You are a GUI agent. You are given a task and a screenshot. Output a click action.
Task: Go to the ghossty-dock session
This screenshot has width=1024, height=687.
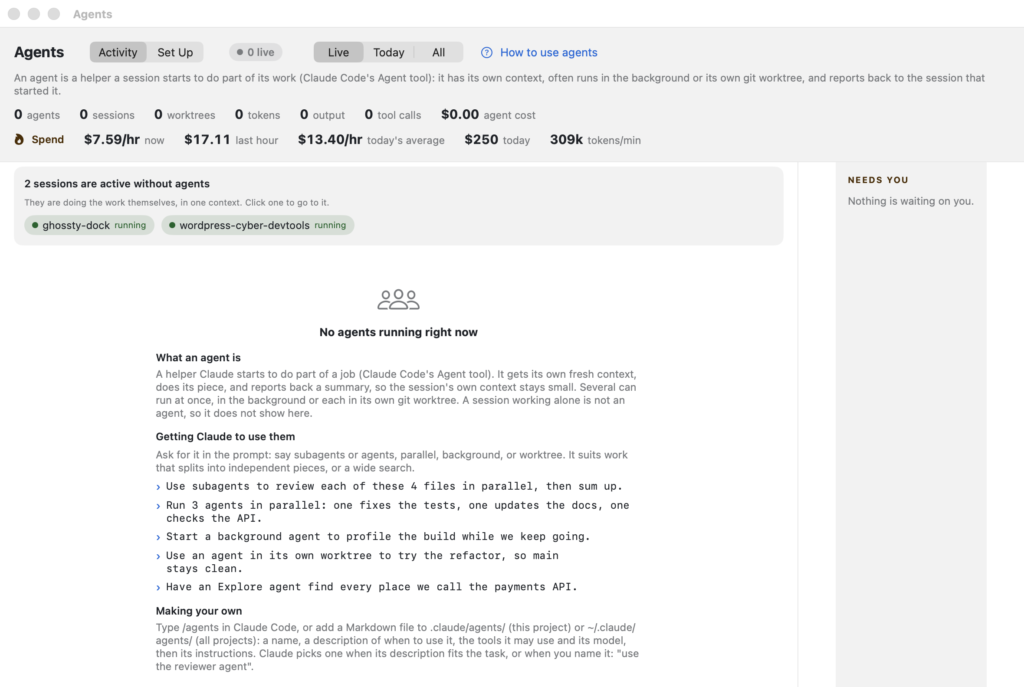[x=89, y=225]
